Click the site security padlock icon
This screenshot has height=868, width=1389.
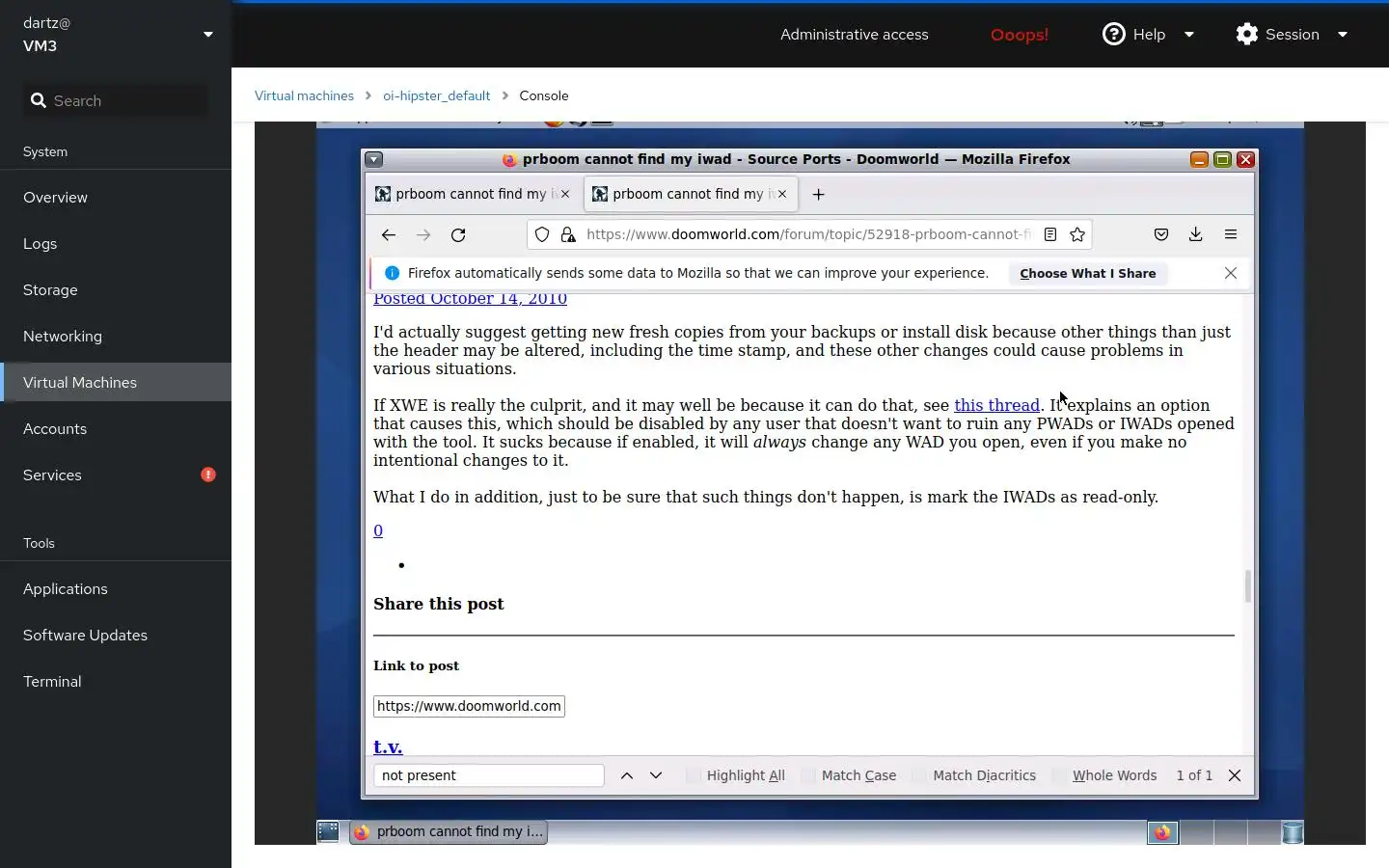(568, 234)
